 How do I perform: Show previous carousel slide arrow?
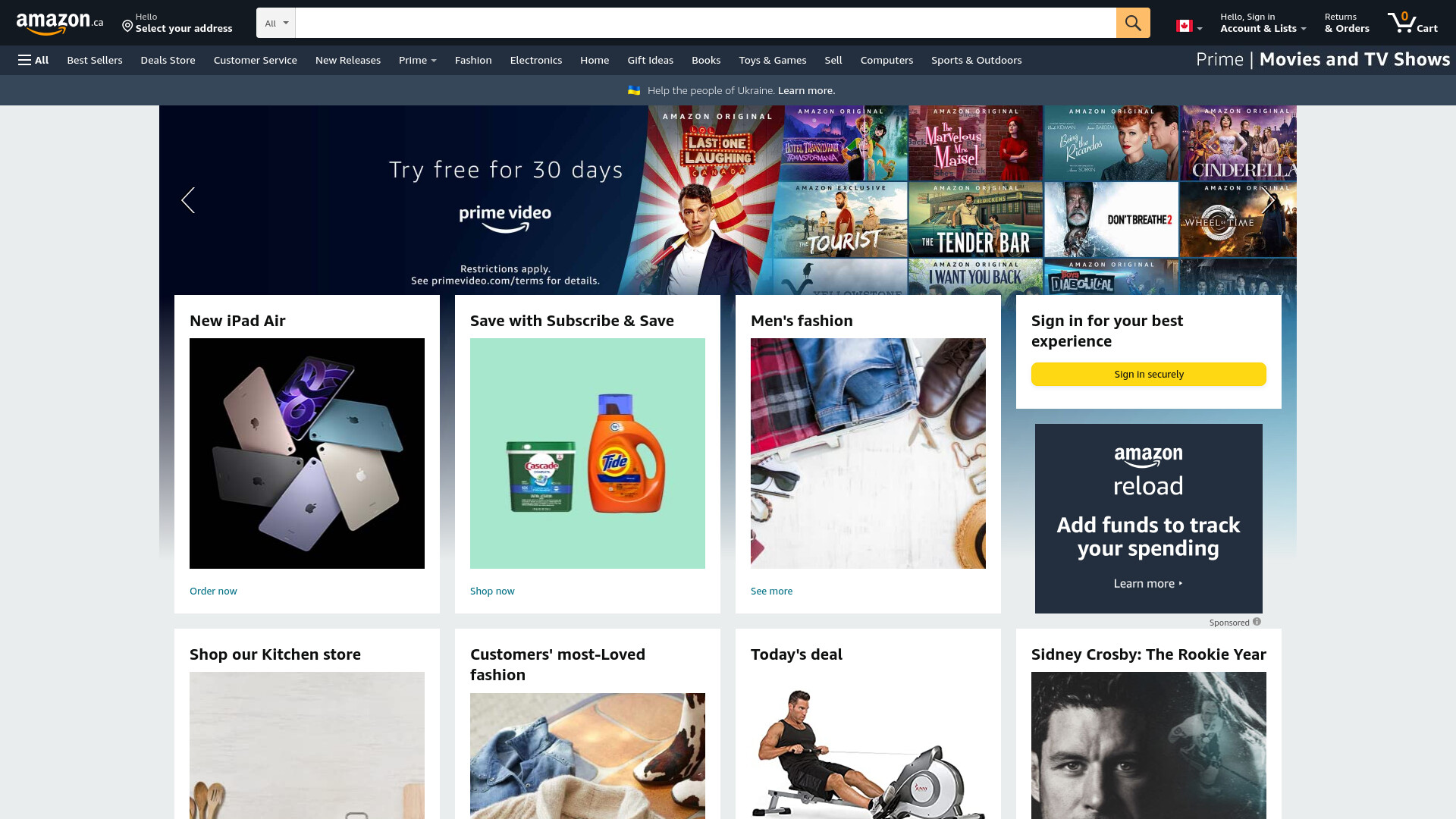[188, 200]
